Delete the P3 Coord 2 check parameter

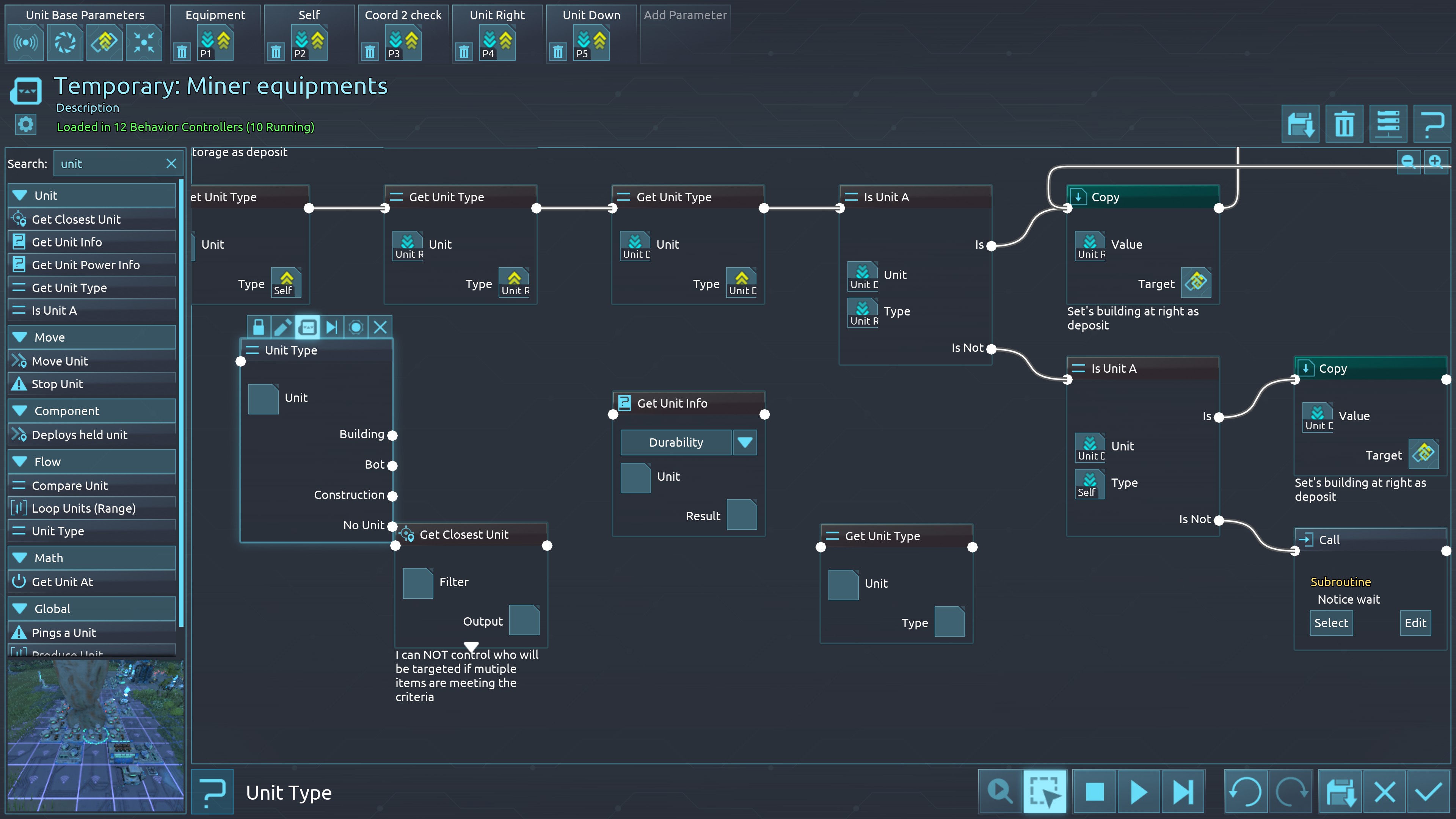pos(370,53)
